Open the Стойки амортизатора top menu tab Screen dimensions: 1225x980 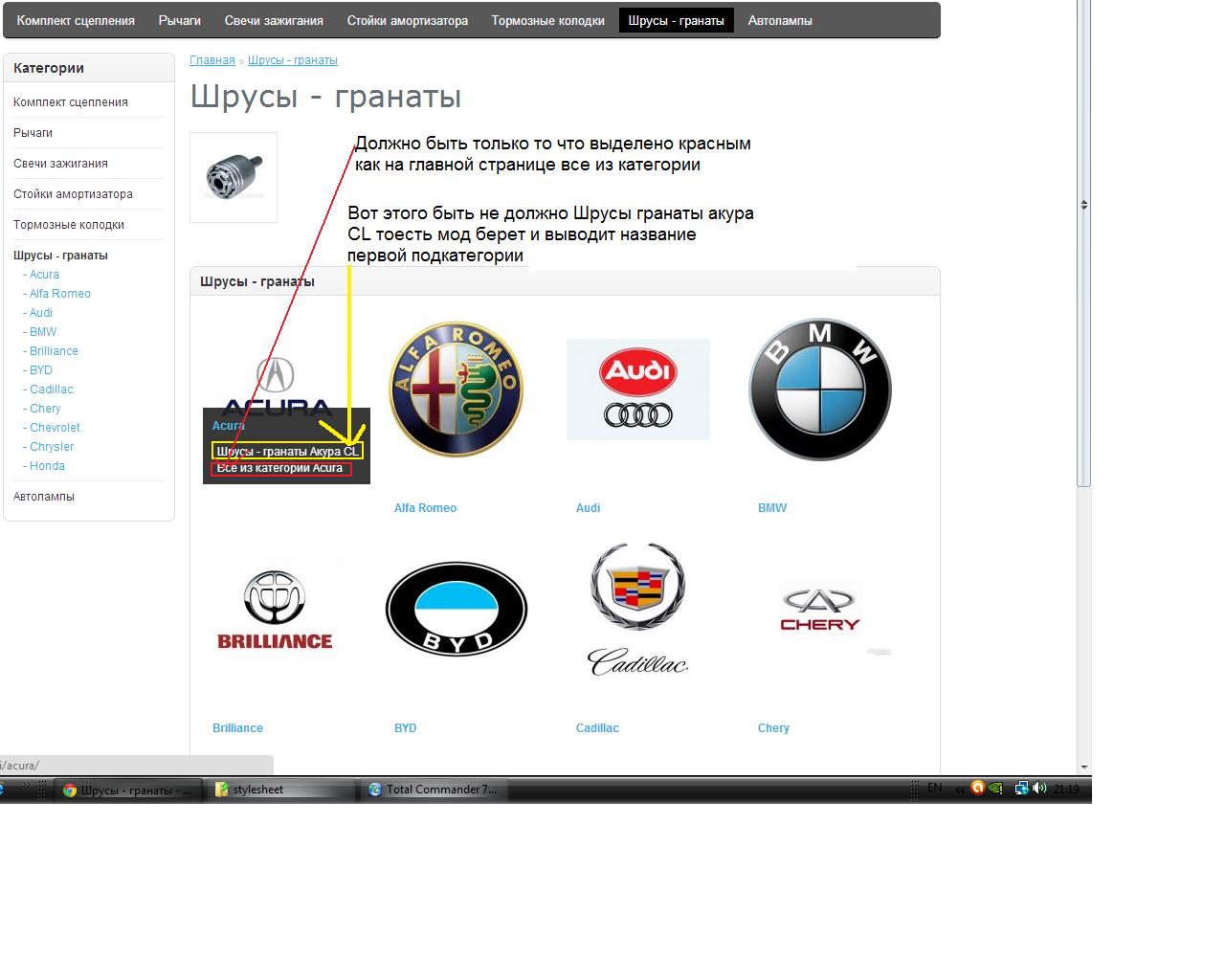tap(408, 20)
